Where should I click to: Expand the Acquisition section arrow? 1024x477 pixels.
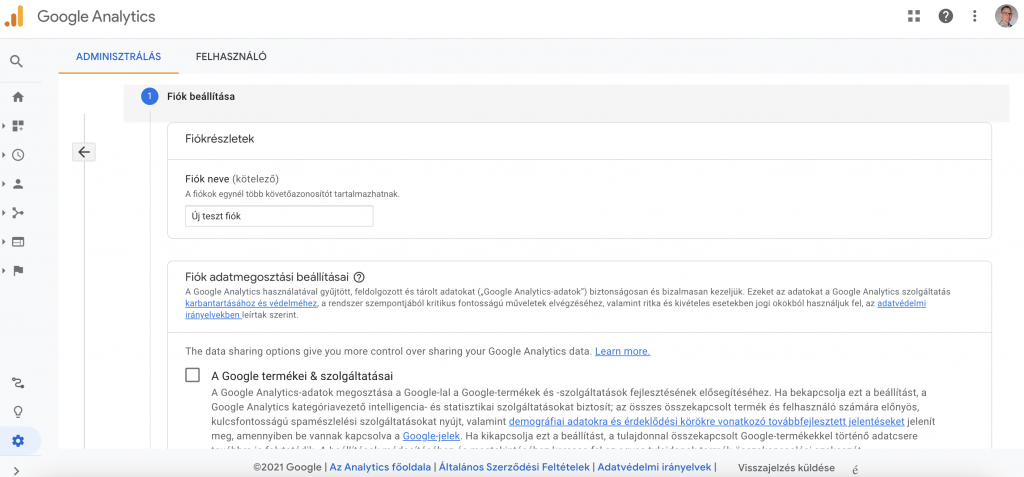[x=4, y=212]
